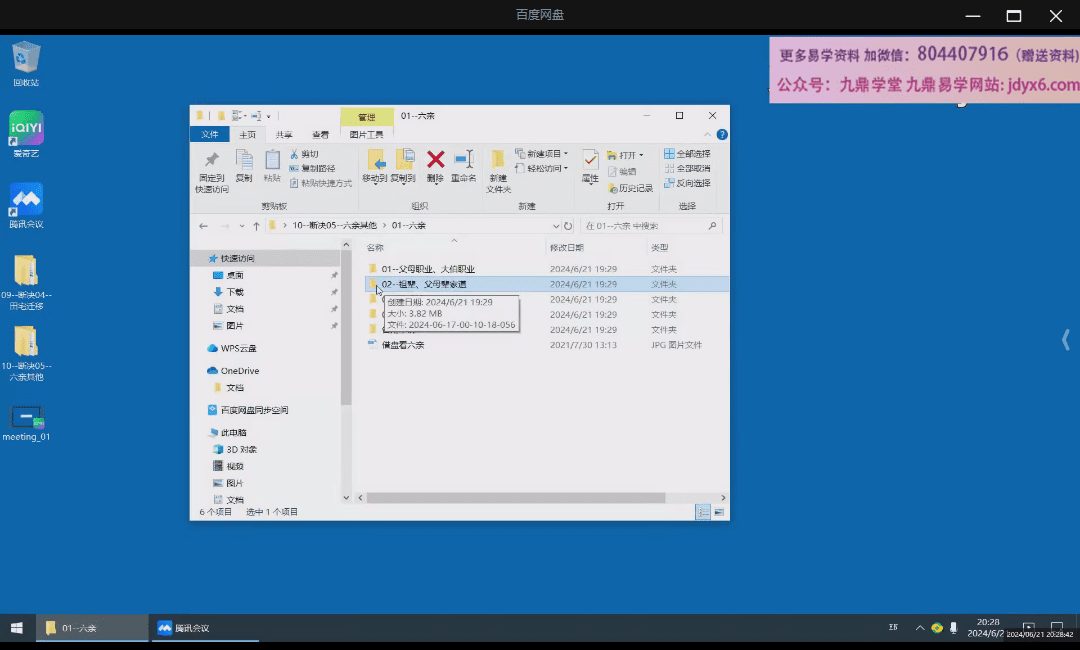Open the recent locations dropdown arrow
The image size is (1080, 650).
click(x=243, y=226)
